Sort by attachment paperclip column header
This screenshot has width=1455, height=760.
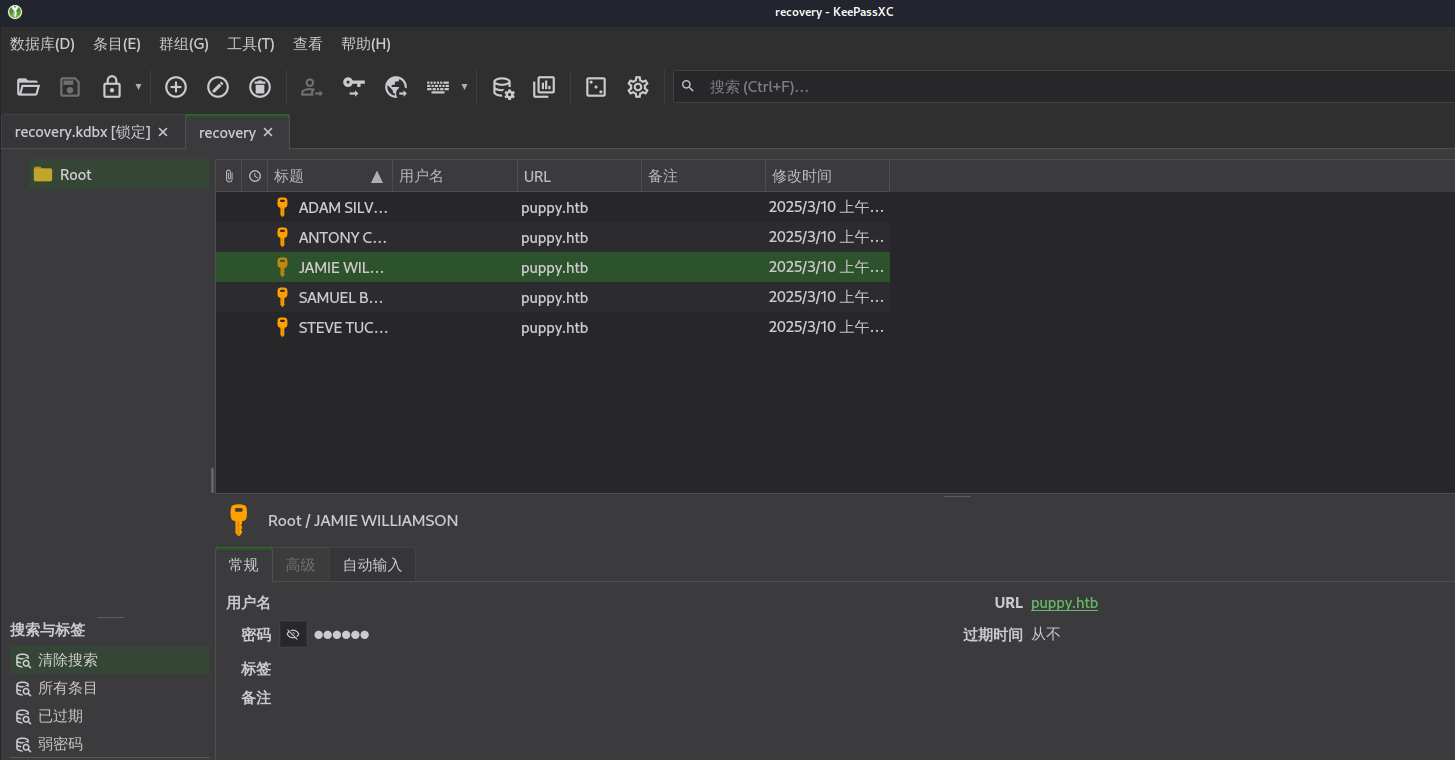[229, 176]
